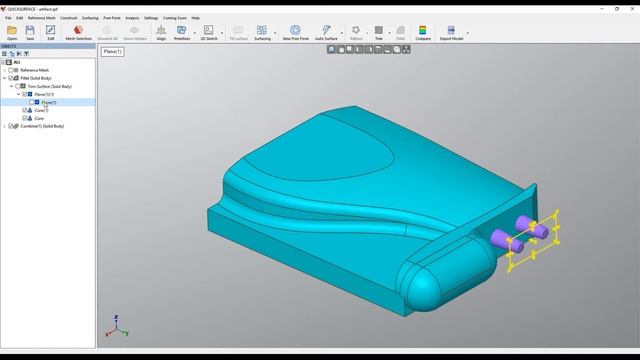Click the Fillet toolbar icon
The height and width of the screenshot is (360, 640).
(x=400, y=30)
